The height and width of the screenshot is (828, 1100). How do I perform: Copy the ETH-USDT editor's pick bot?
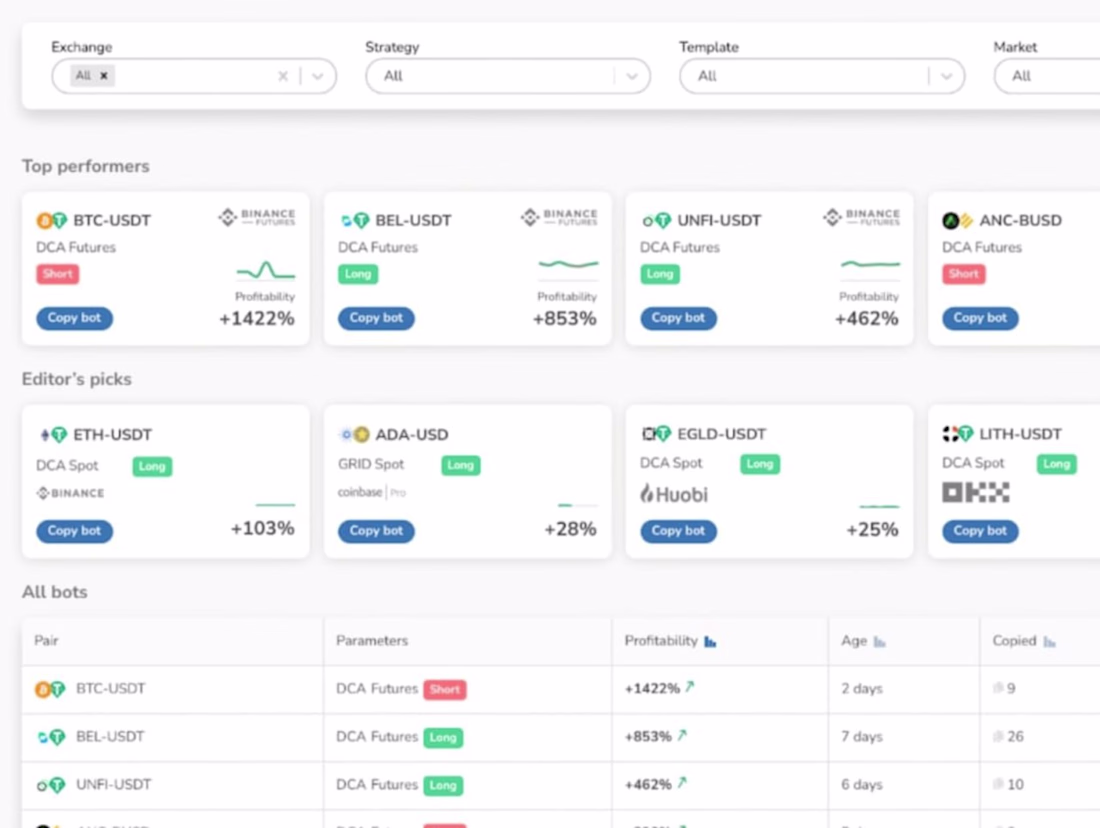pyautogui.click(x=74, y=530)
